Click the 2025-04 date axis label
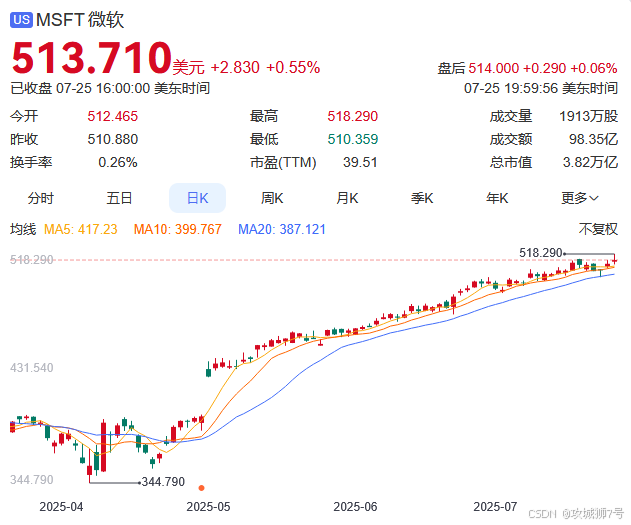 pos(61,506)
